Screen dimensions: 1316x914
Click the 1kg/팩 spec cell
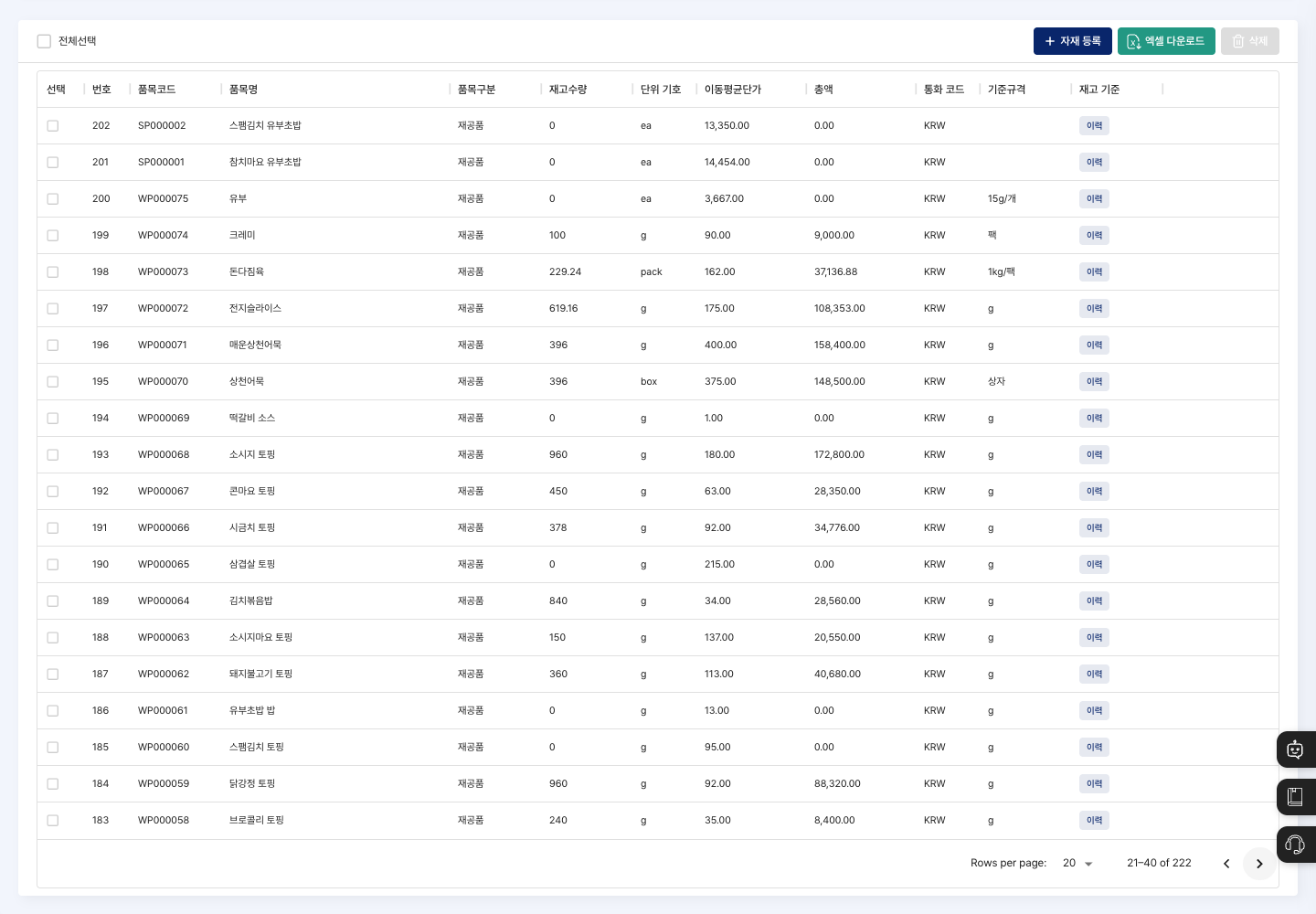(x=1002, y=272)
